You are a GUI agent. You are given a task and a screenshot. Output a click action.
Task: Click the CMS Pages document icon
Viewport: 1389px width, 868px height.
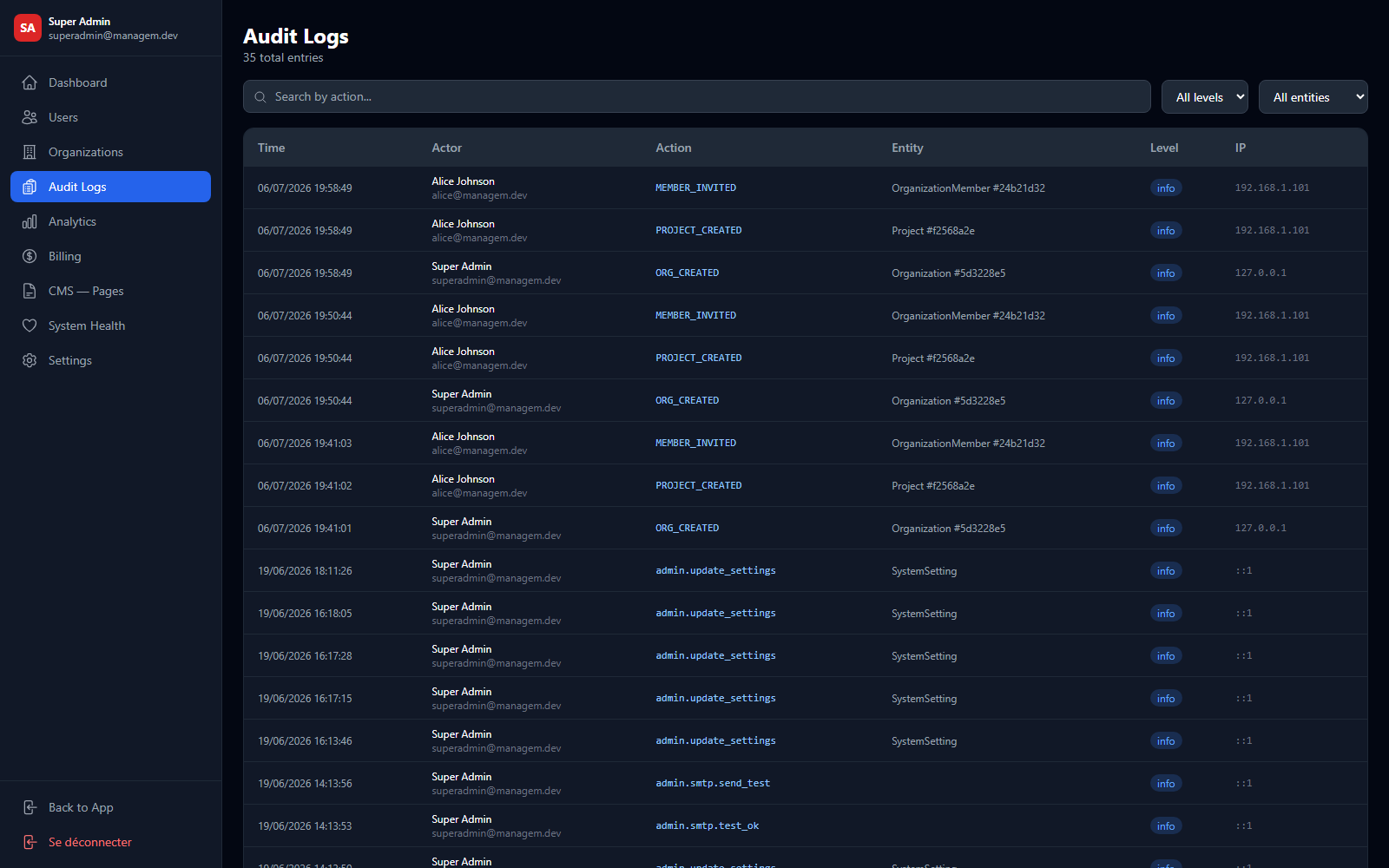pyautogui.click(x=30, y=291)
